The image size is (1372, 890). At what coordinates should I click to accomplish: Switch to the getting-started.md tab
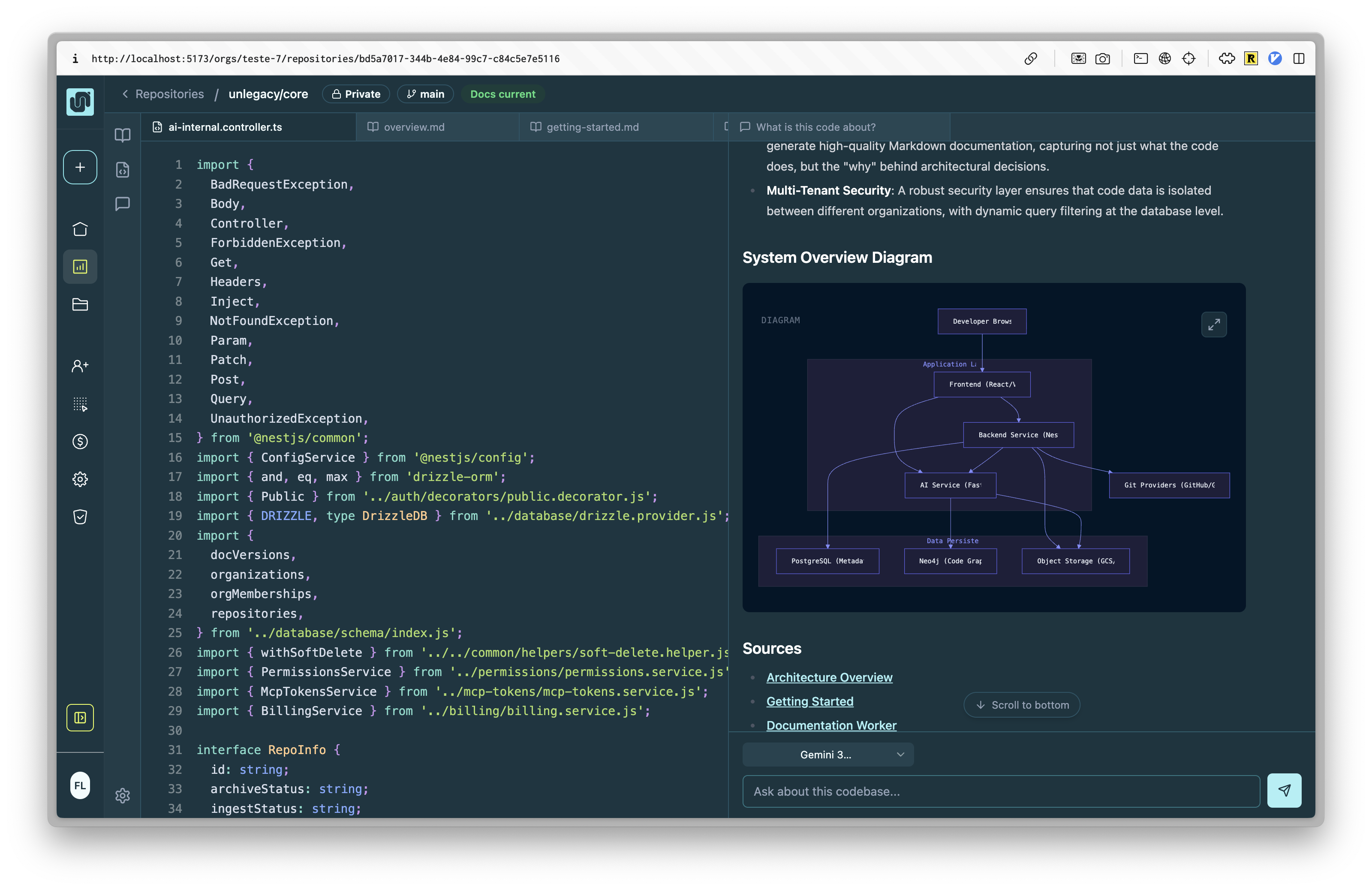(x=592, y=127)
